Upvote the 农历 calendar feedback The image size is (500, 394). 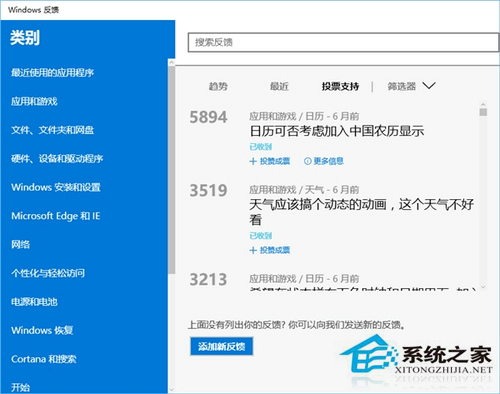[270, 161]
